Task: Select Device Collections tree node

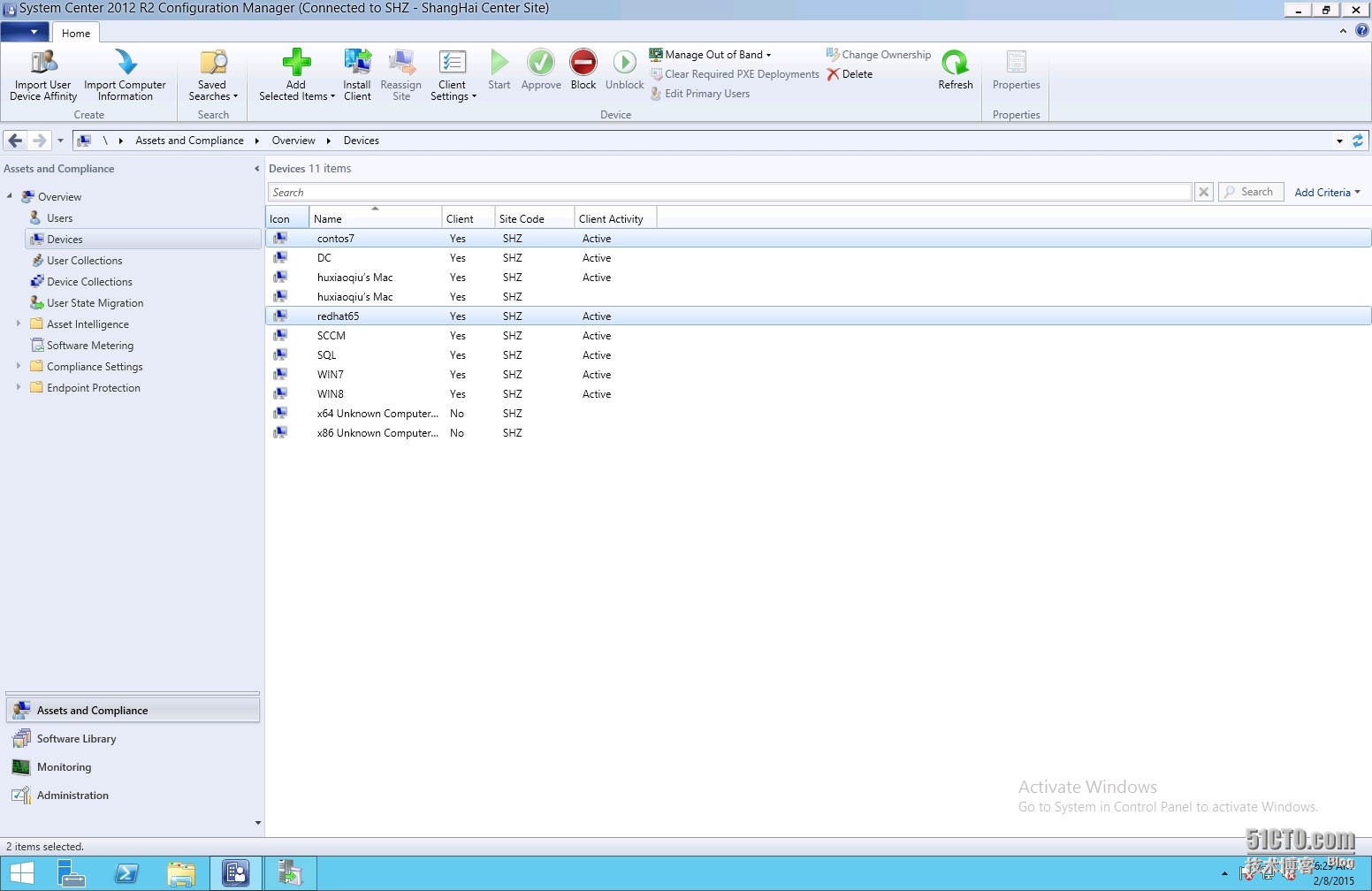Action: [89, 282]
